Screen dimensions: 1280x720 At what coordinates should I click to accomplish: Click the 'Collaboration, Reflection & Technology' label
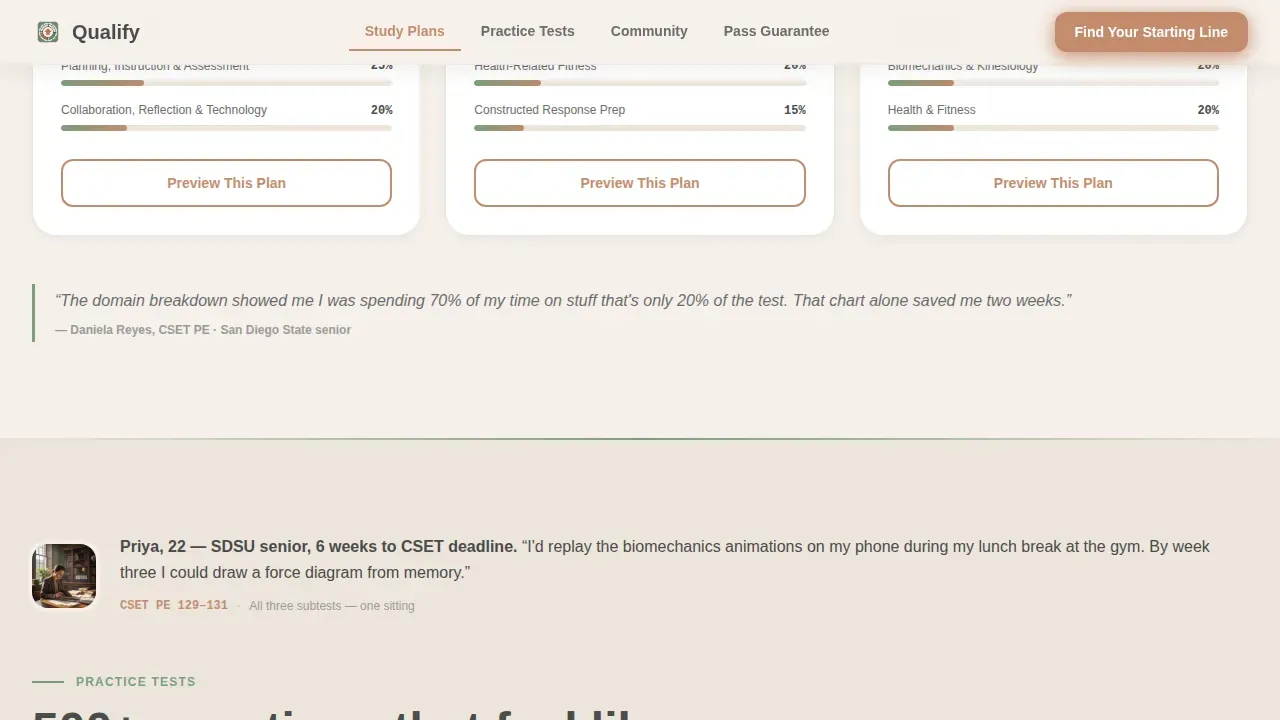pos(164,110)
